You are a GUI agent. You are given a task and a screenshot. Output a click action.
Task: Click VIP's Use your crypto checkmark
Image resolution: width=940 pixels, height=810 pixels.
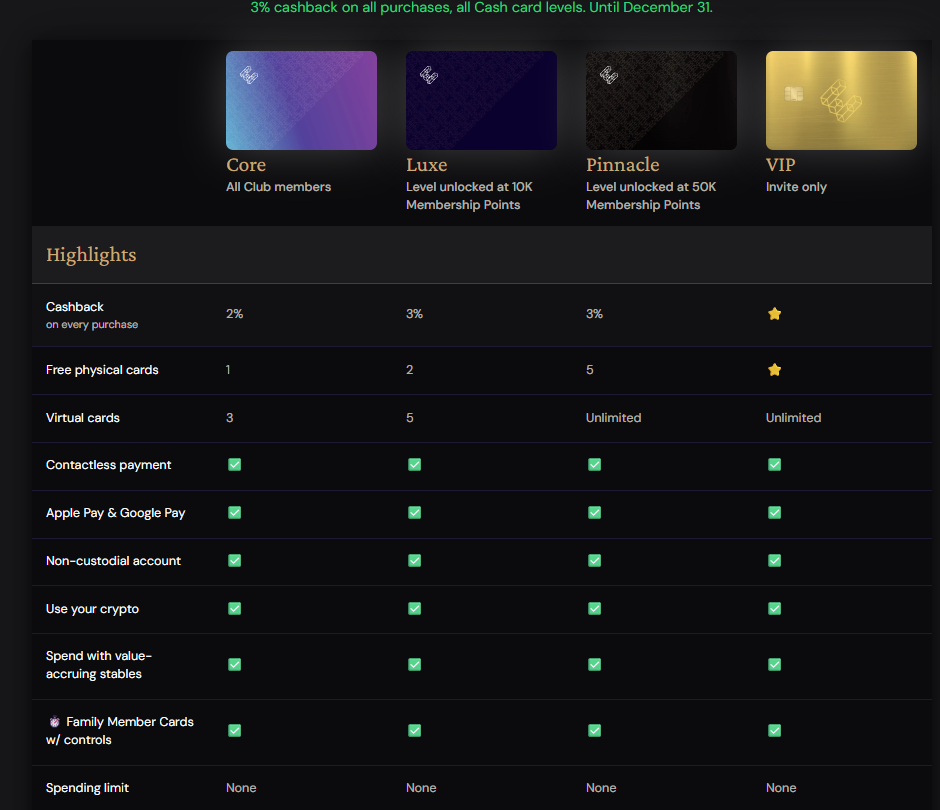click(775, 609)
